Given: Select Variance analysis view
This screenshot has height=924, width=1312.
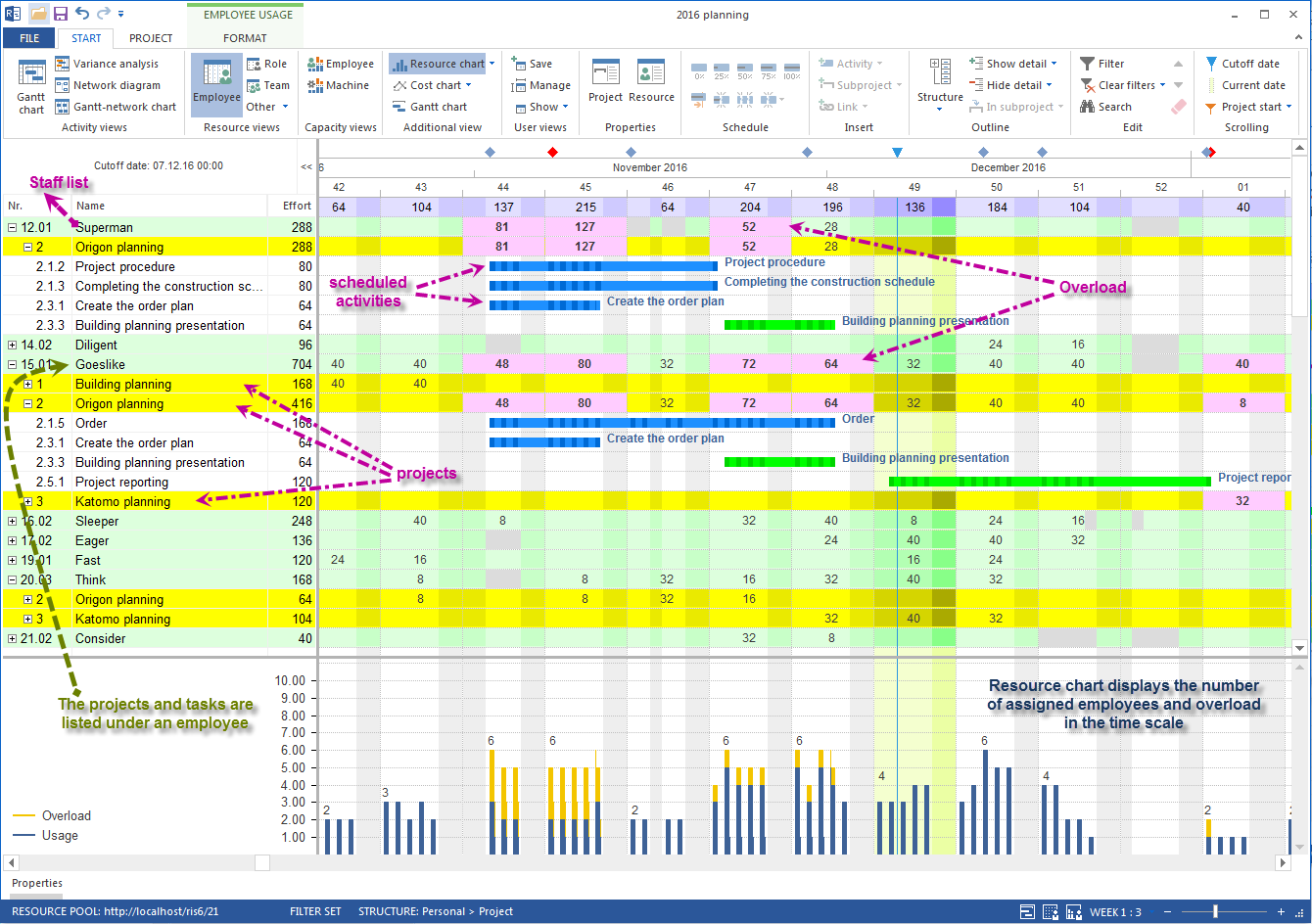Looking at the screenshot, I should coord(107,64).
